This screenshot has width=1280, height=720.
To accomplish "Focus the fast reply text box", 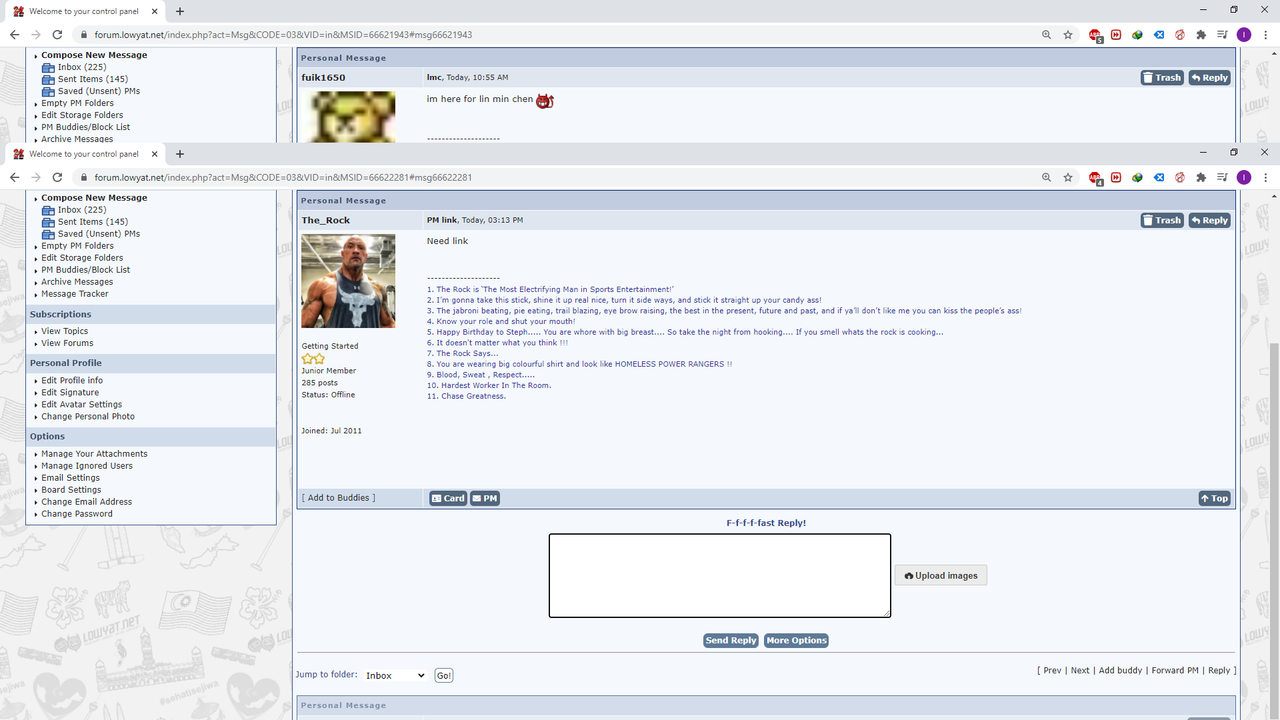I will 719,575.
